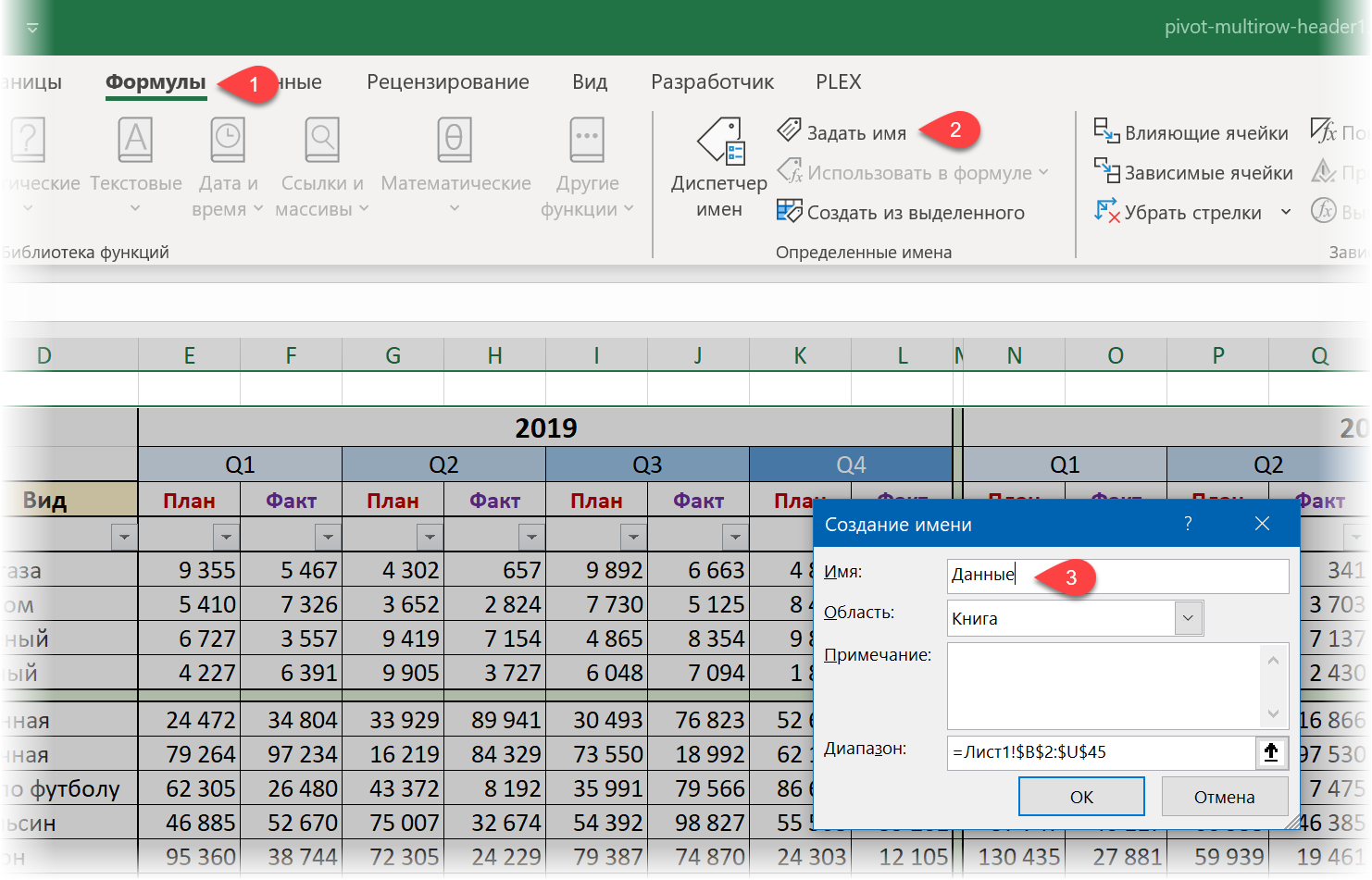This screenshot has height=880, width=1372.
Task: Select column N header
Action: coord(1015,355)
